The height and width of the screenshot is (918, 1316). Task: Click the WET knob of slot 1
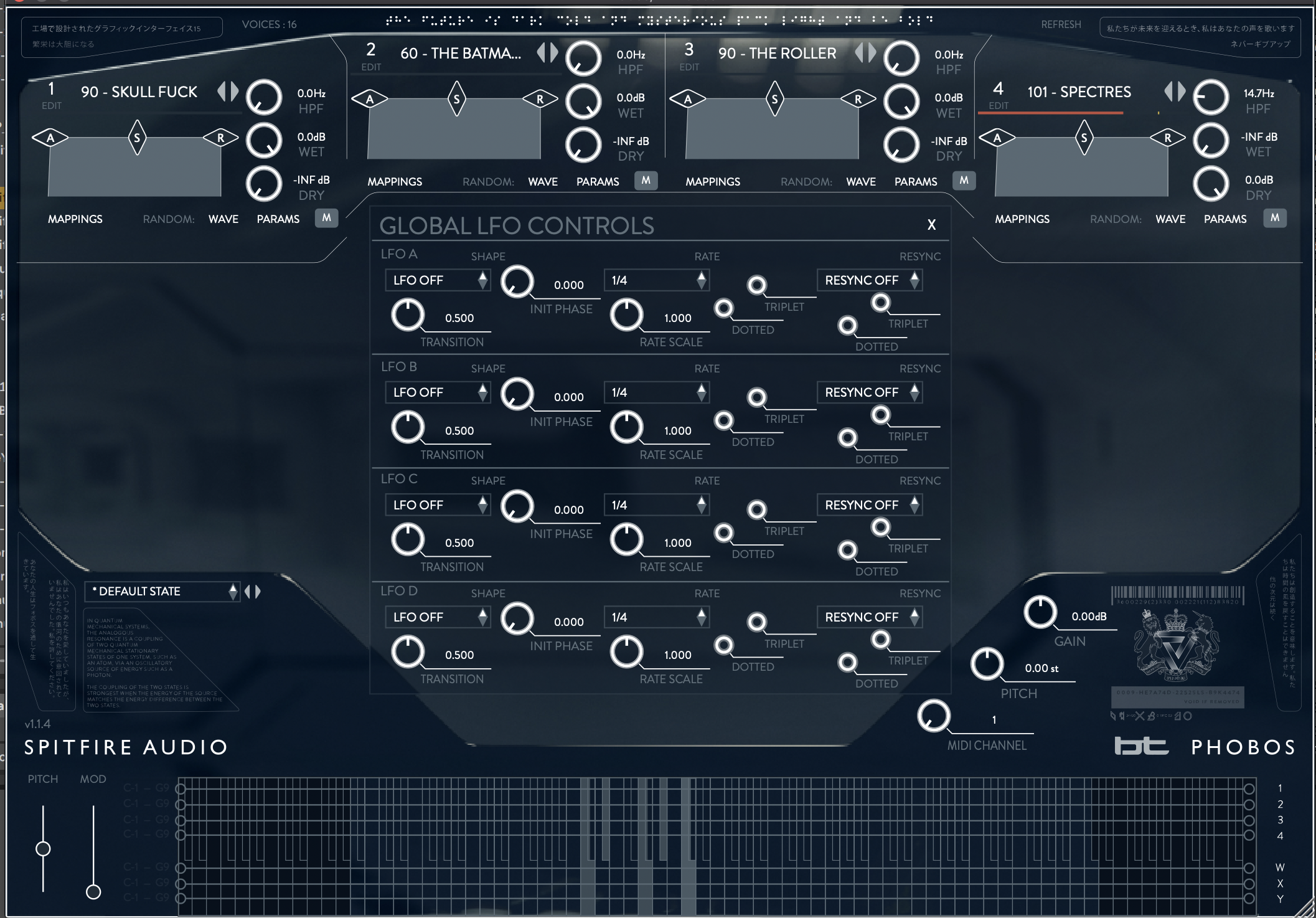(264, 141)
